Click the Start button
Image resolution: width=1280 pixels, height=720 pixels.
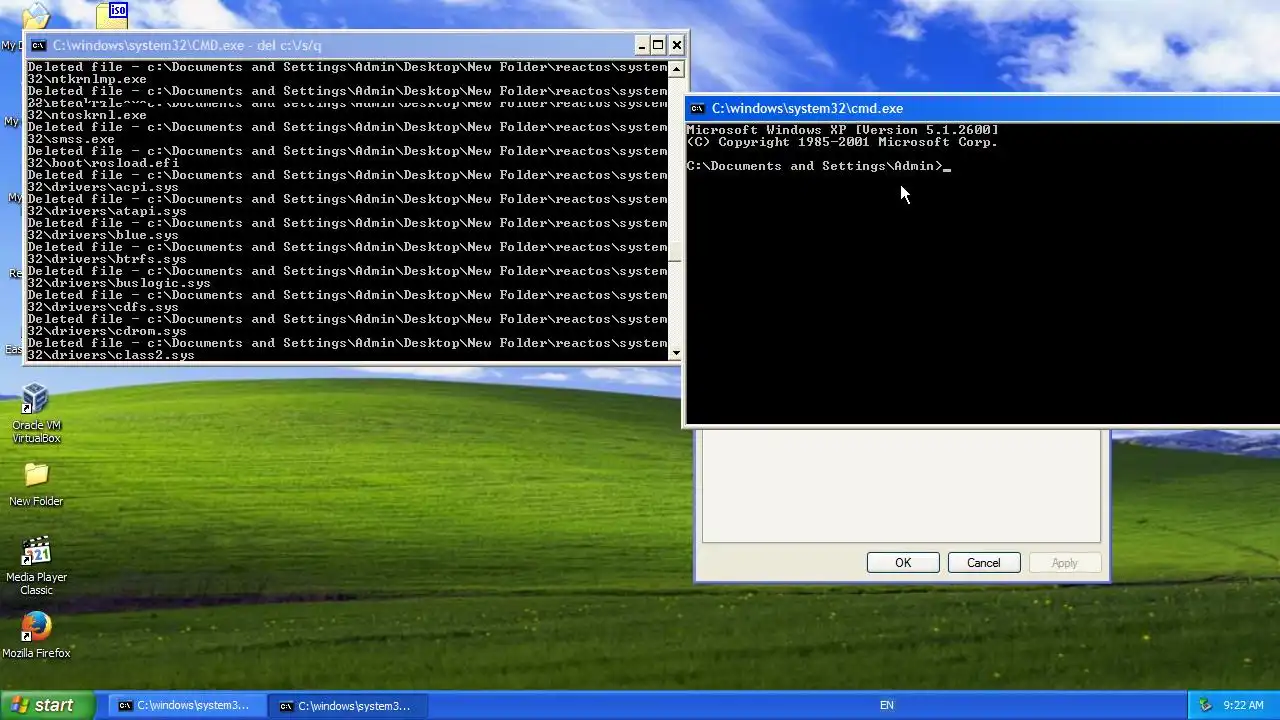point(47,705)
